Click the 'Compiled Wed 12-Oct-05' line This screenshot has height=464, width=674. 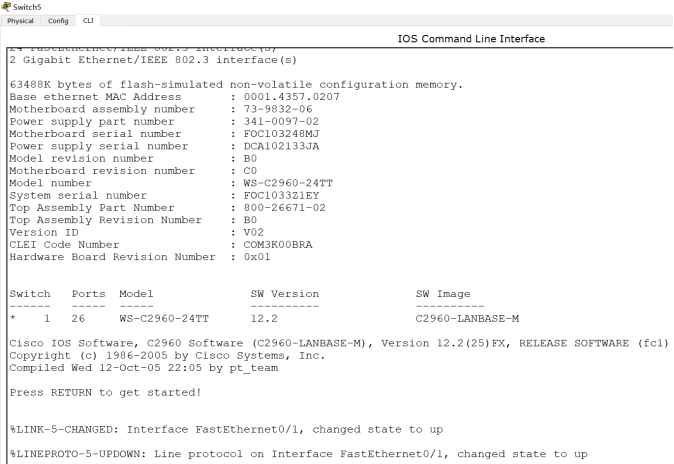click(144, 368)
